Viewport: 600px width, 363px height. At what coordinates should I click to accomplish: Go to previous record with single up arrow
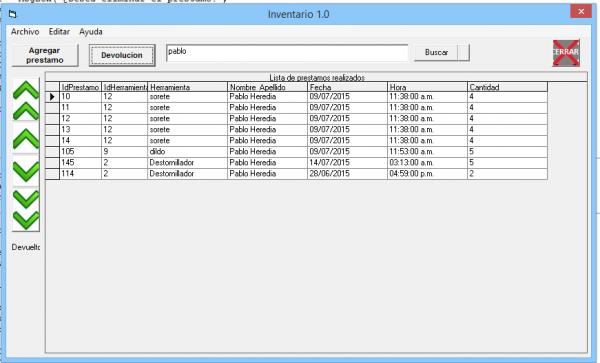tap(26, 138)
